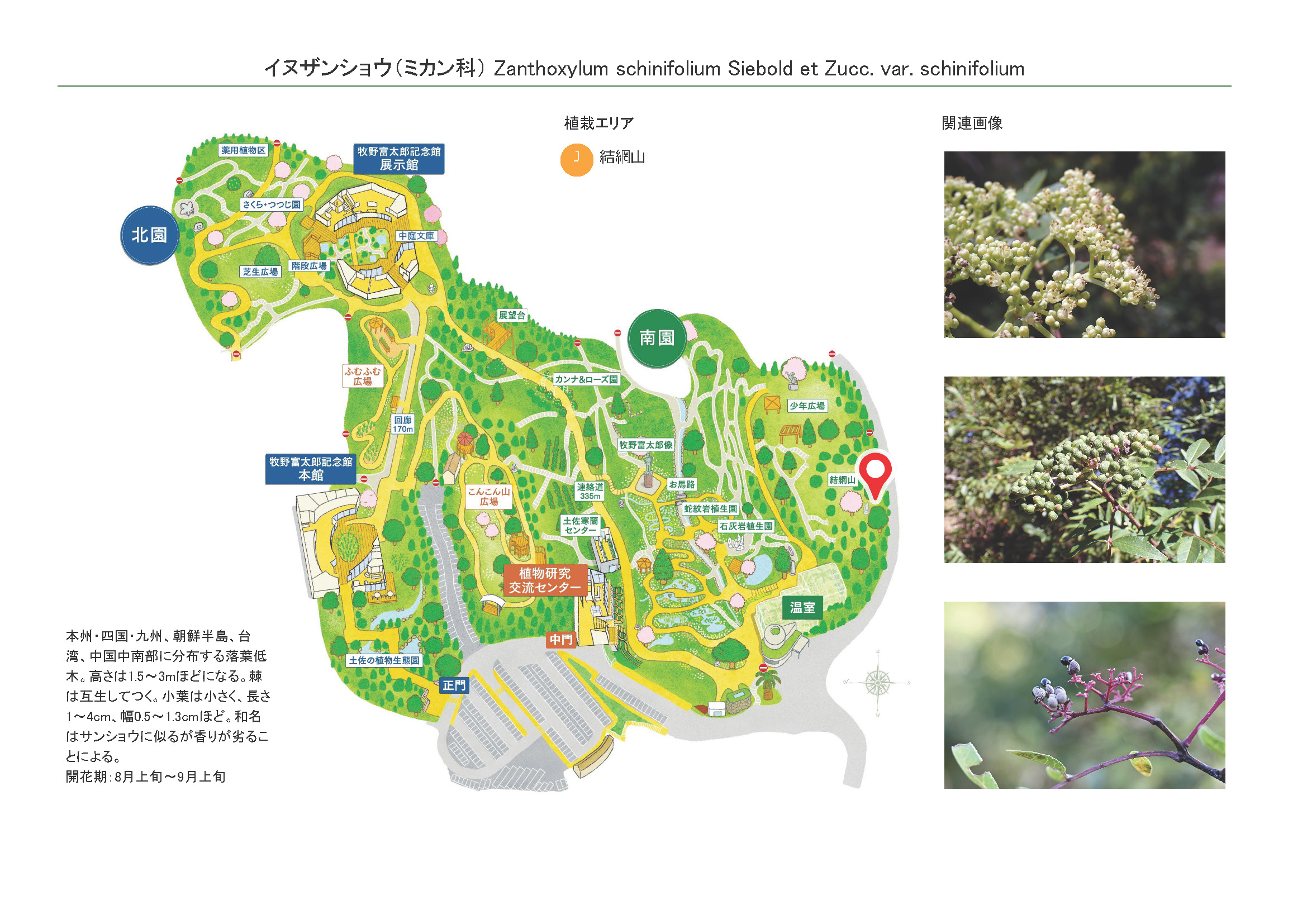This screenshot has width=1307, height=924.
Task: Click the ふむふむ広場 label
Action: [363, 376]
